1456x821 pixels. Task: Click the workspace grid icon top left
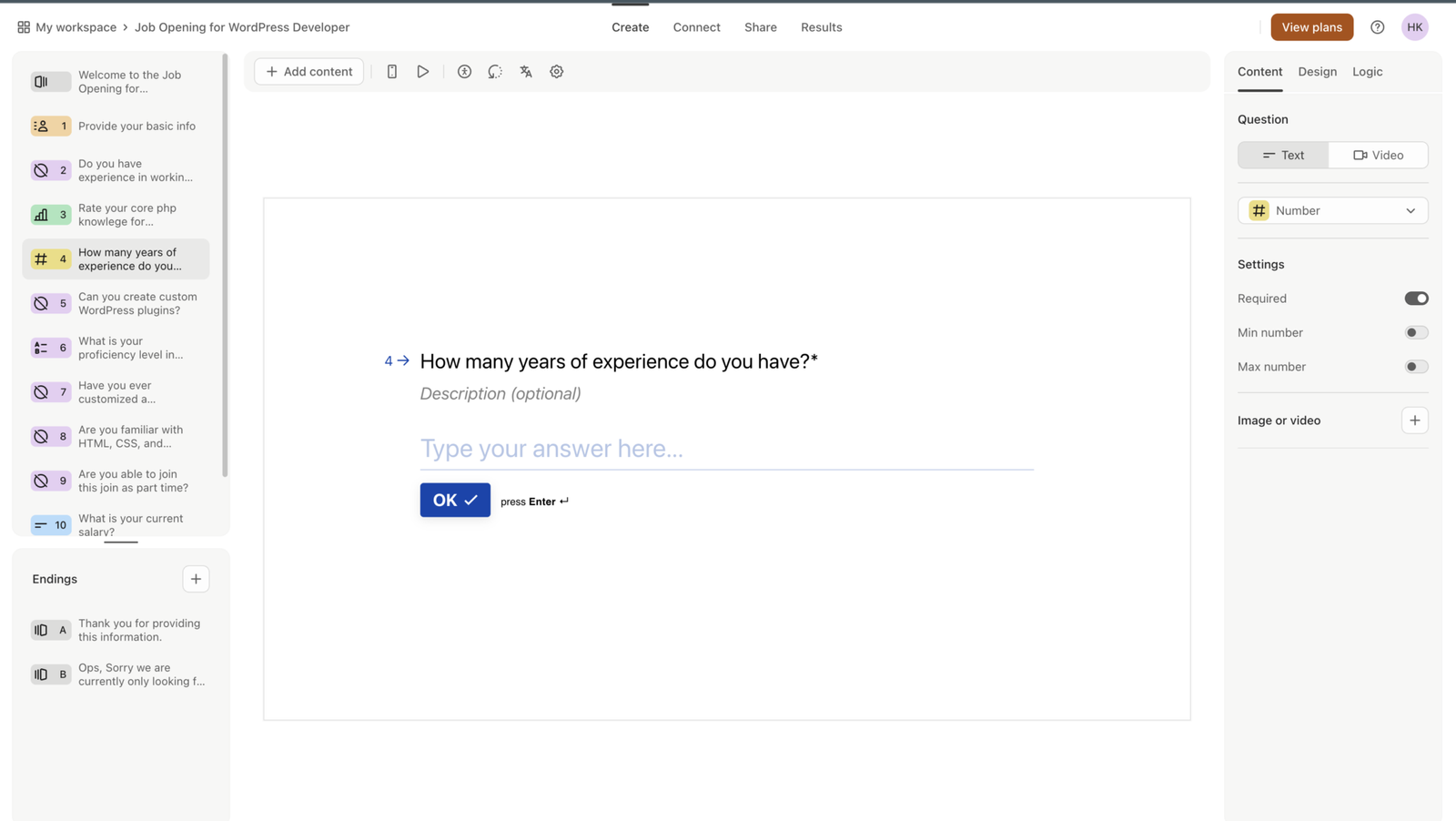click(23, 26)
